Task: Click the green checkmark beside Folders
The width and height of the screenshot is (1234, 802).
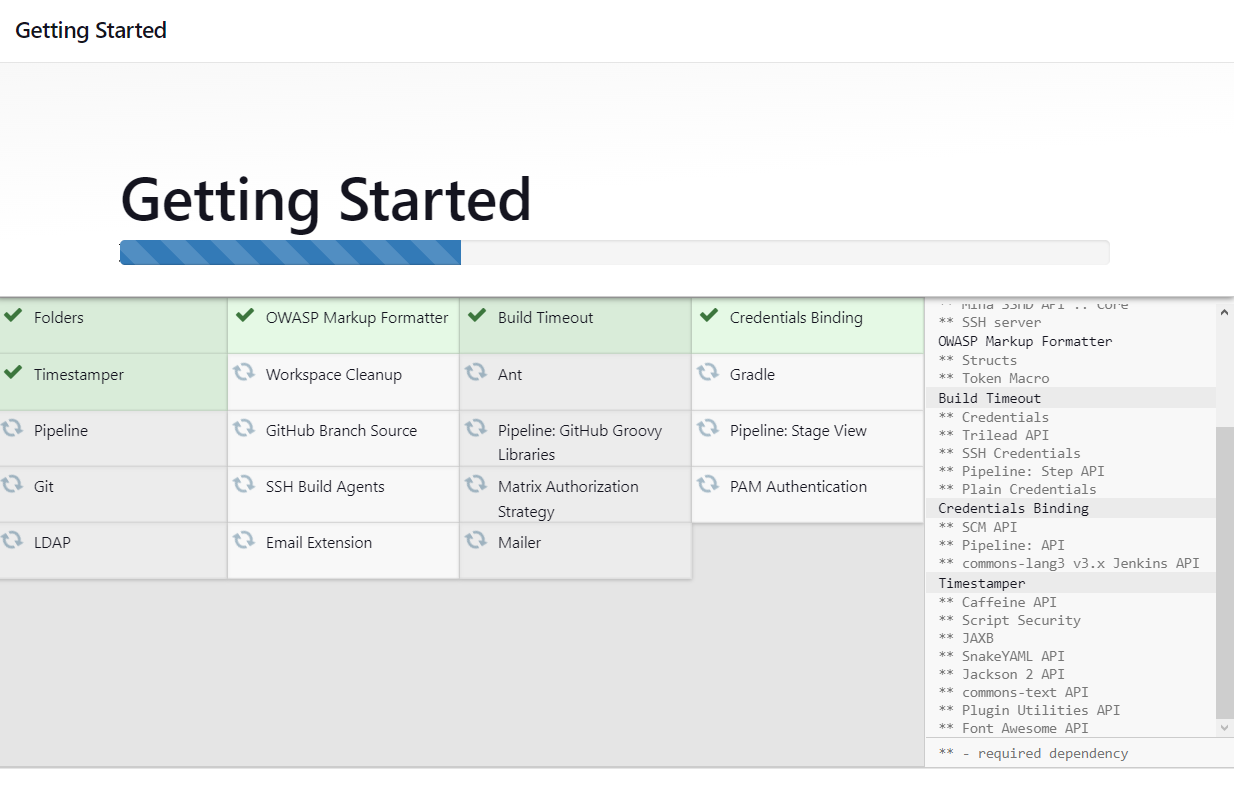Action: [x=13, y=316]
